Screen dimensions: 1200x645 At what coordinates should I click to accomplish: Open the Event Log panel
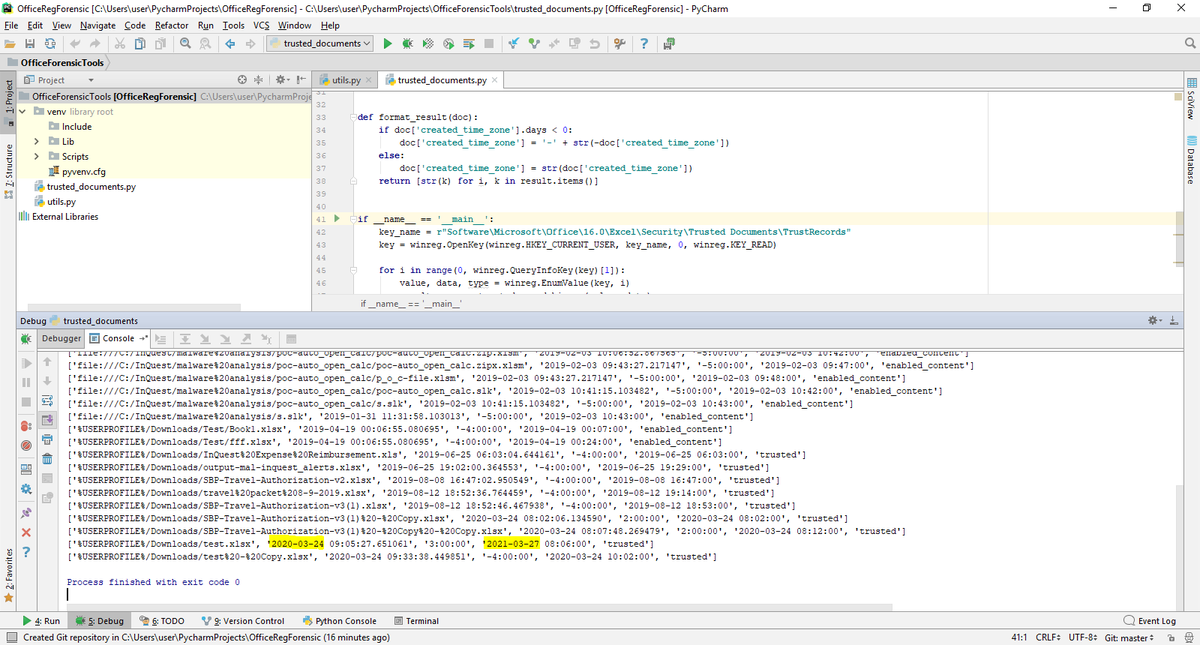(x=1150, y=621)
